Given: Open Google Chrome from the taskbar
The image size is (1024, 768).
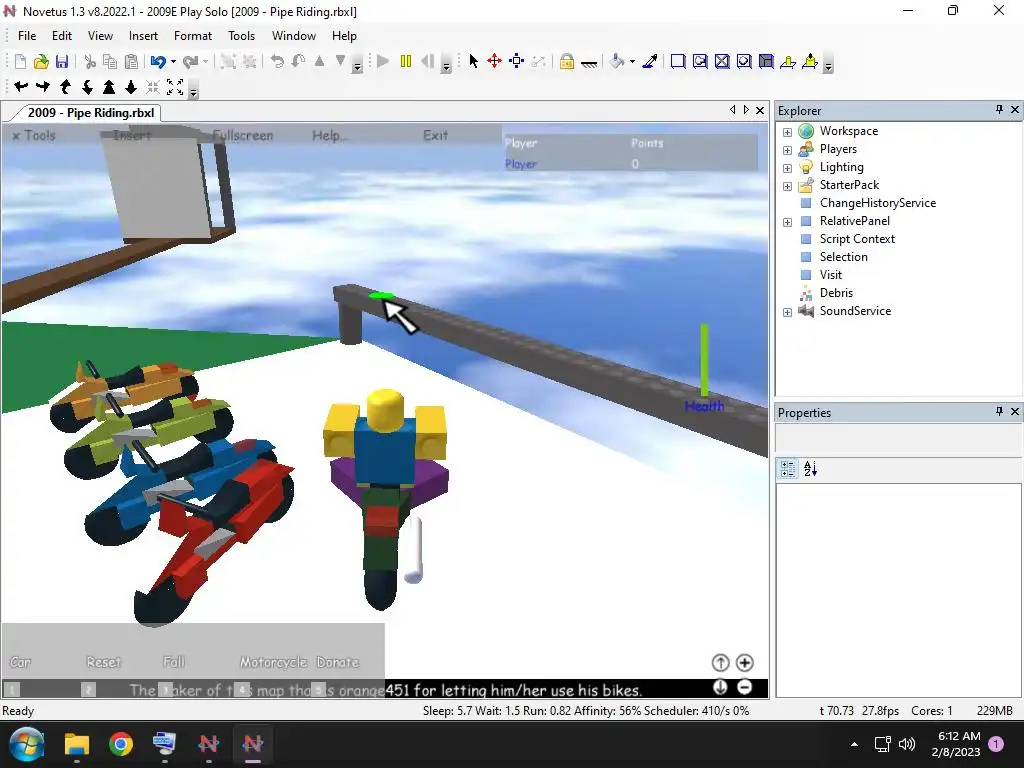Looking at the screenshot, I should pos(121,744).
